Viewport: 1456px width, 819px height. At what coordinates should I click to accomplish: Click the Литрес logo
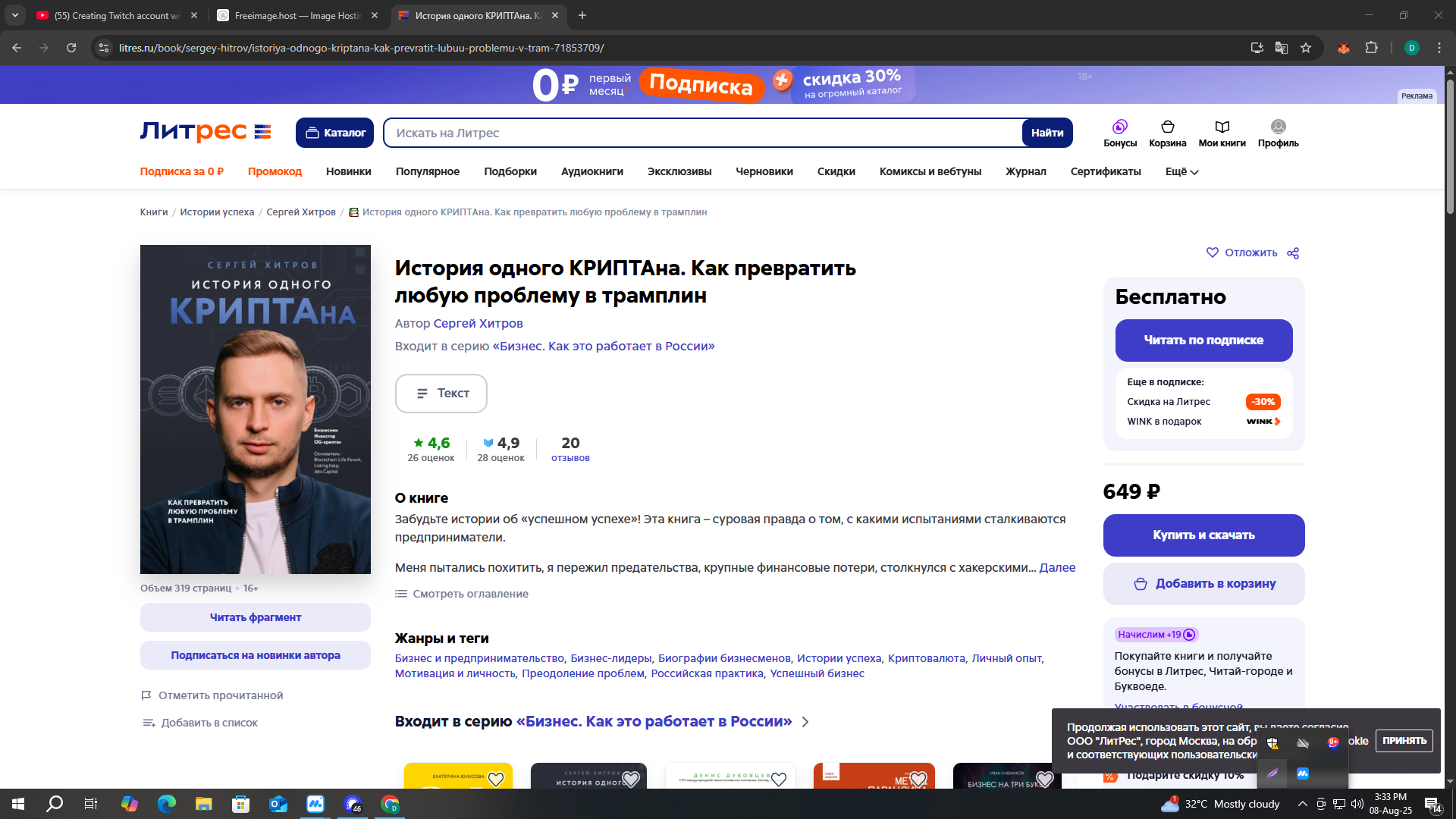206,132
